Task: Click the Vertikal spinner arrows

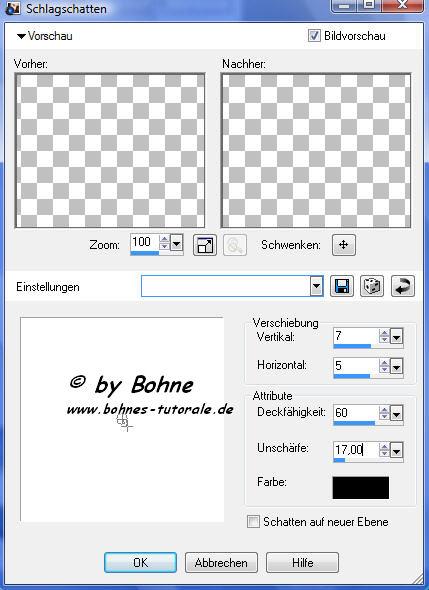Action: (384, 336)
